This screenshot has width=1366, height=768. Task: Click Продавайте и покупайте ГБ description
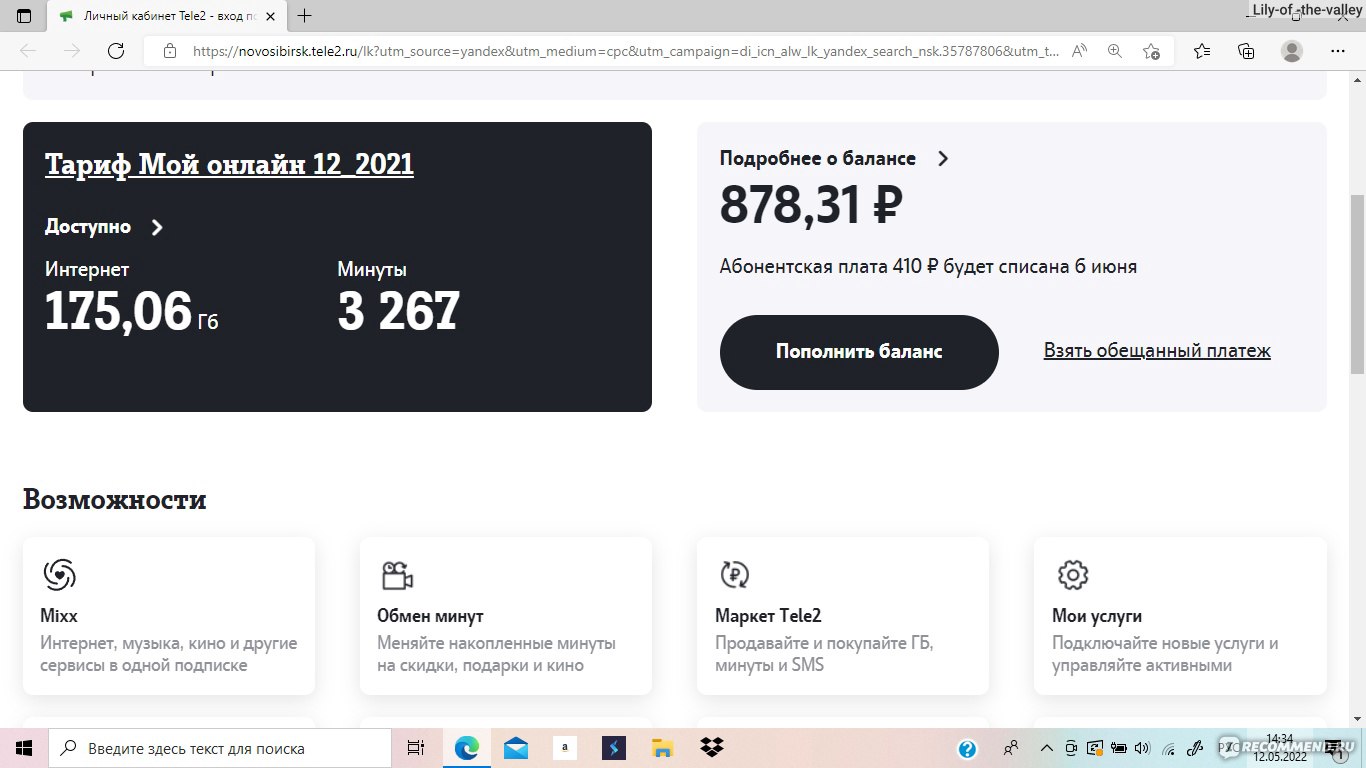coord(824,654)
